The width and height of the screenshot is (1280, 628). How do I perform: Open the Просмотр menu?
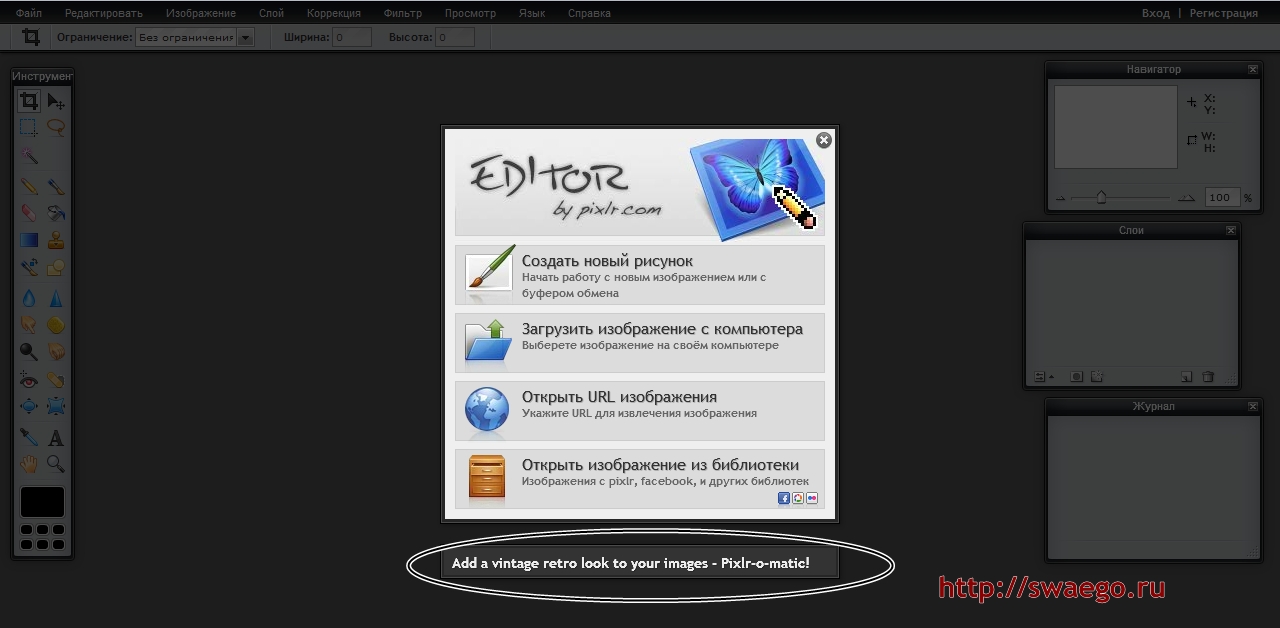[x=470, y=13]
